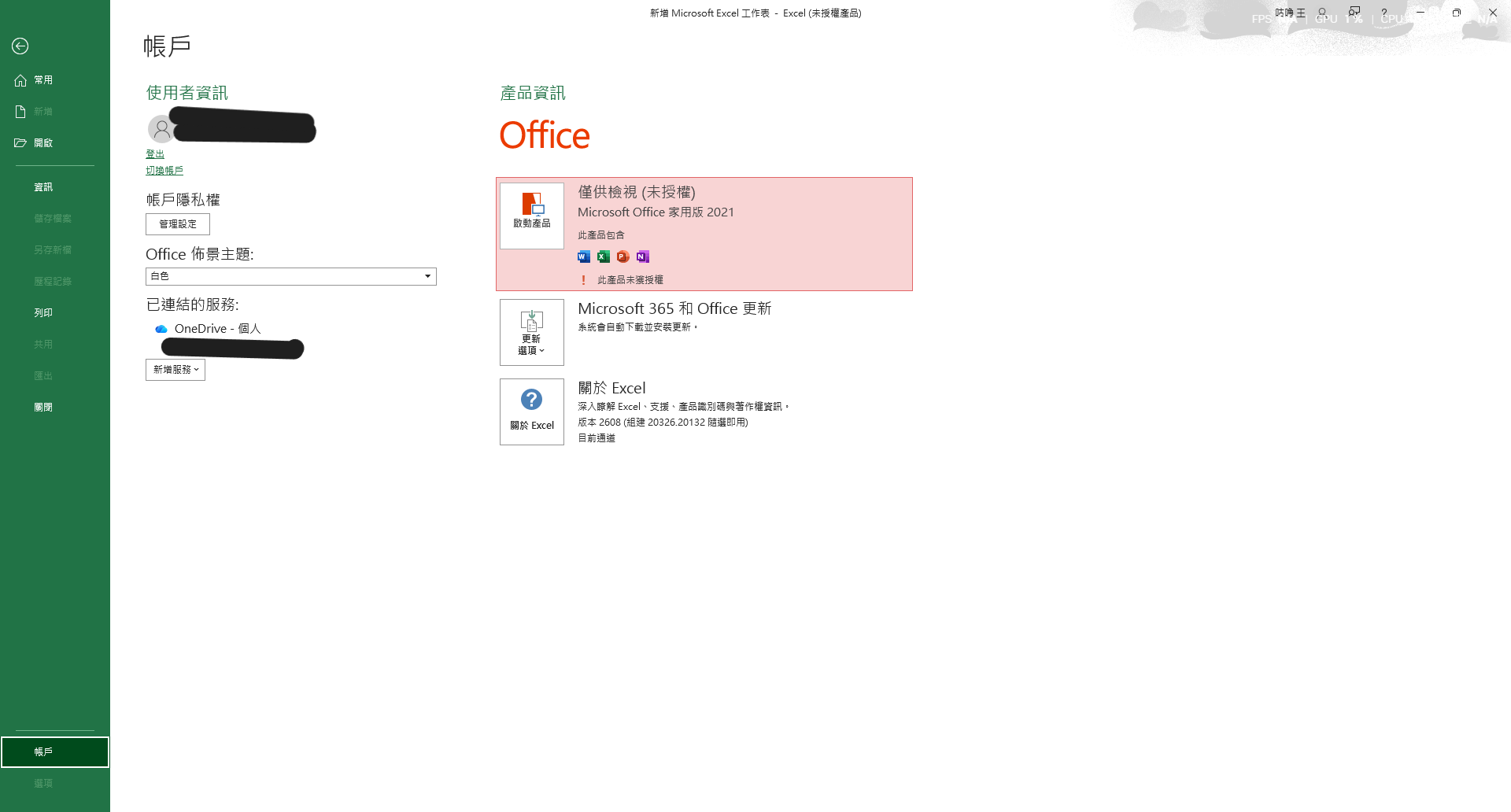
Task: Click the PowerPoint app icon
Action: click(623, 257)
